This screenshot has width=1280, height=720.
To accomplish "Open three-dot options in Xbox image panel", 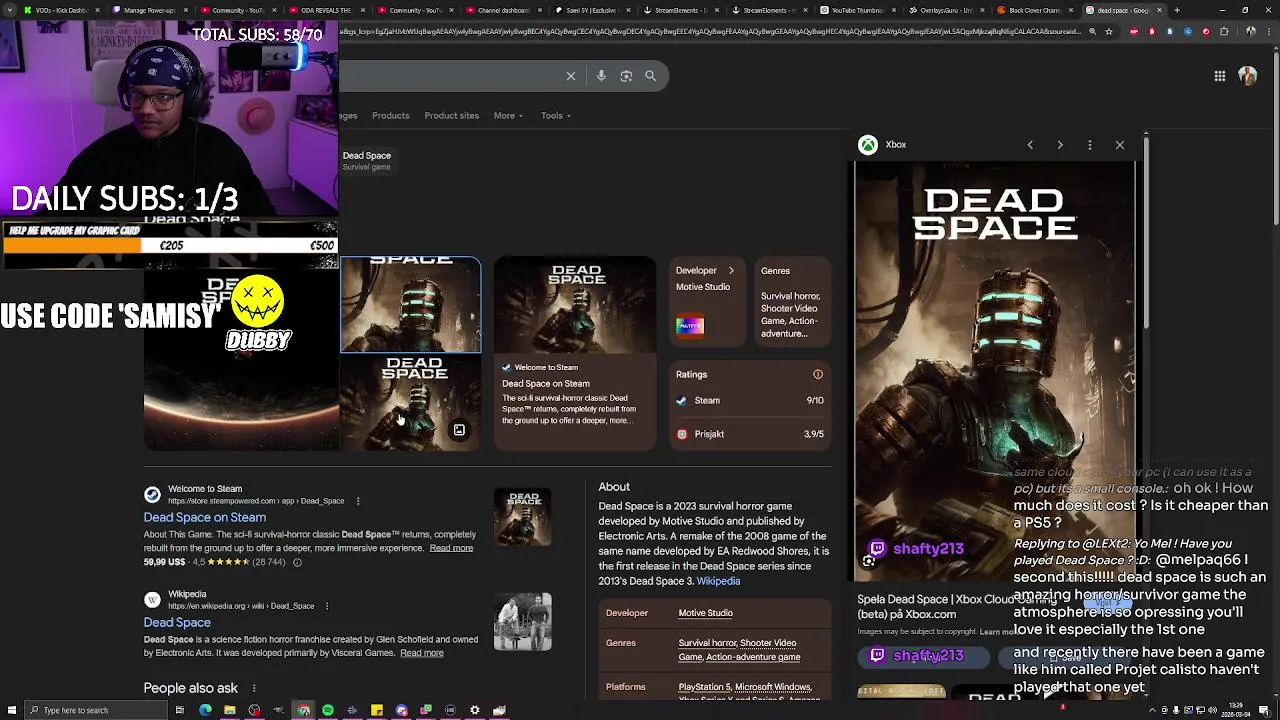I will [1090, 145].
